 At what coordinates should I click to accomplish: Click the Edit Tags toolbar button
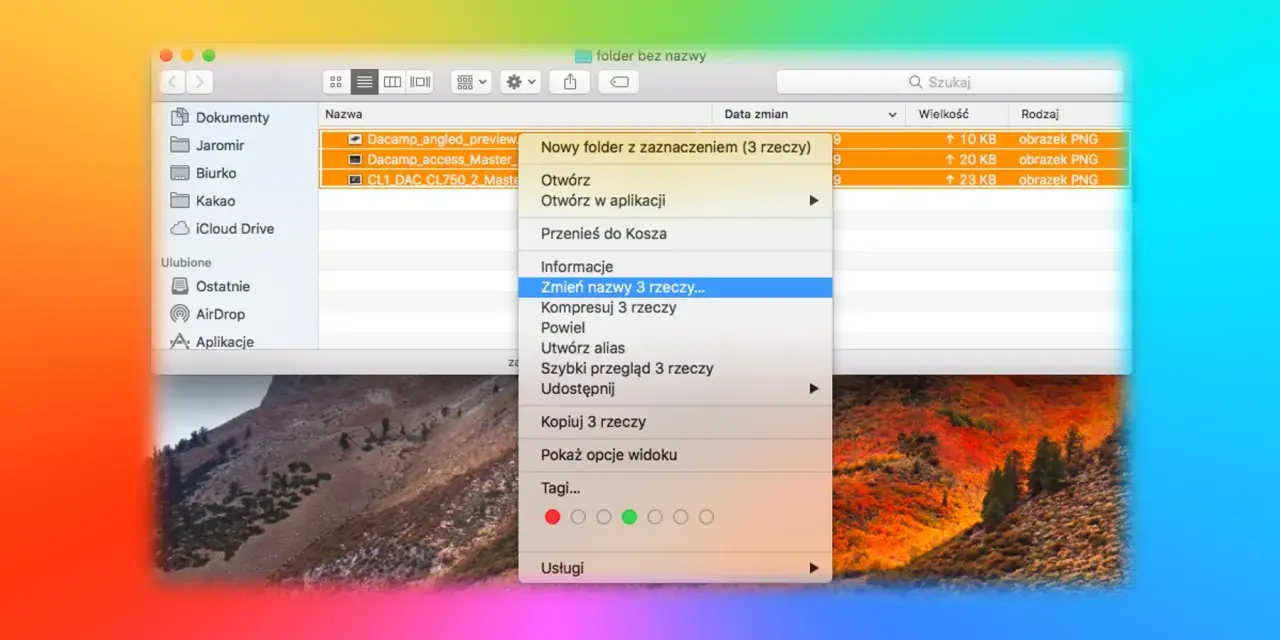click(x=619, y=82)
